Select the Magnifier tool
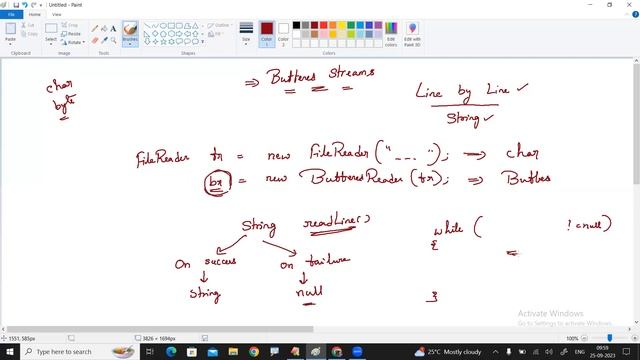This screenshot has height=360, width=640. coord(113,40)
